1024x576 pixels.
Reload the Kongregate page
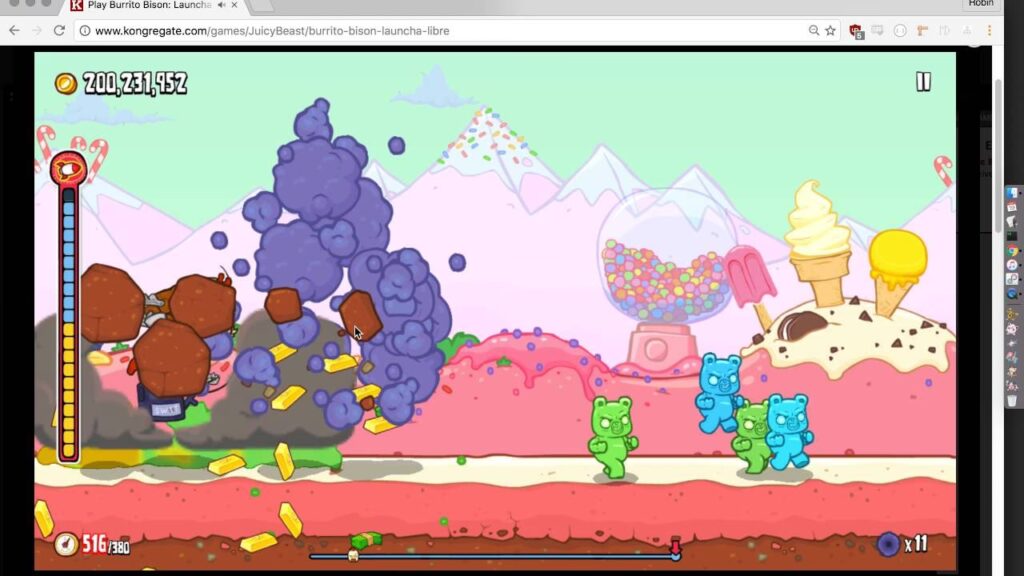pyautogui.click(x=59, y=31)
